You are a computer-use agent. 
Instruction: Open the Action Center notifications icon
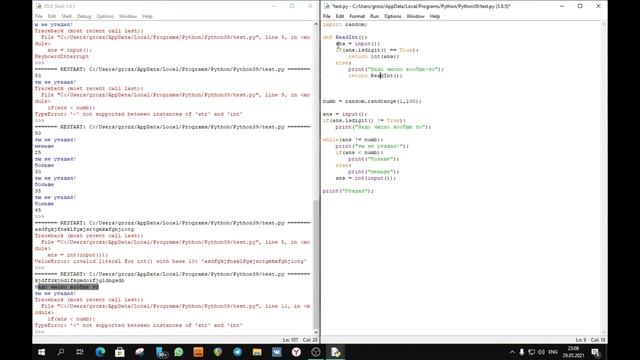click(596, 352)
